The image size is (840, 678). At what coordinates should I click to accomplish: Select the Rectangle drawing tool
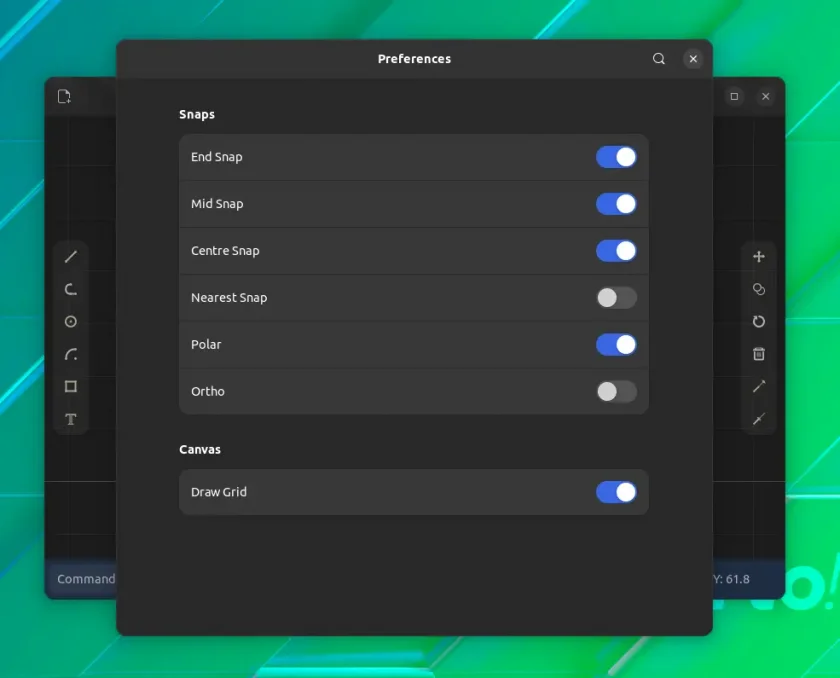[71, 387]
